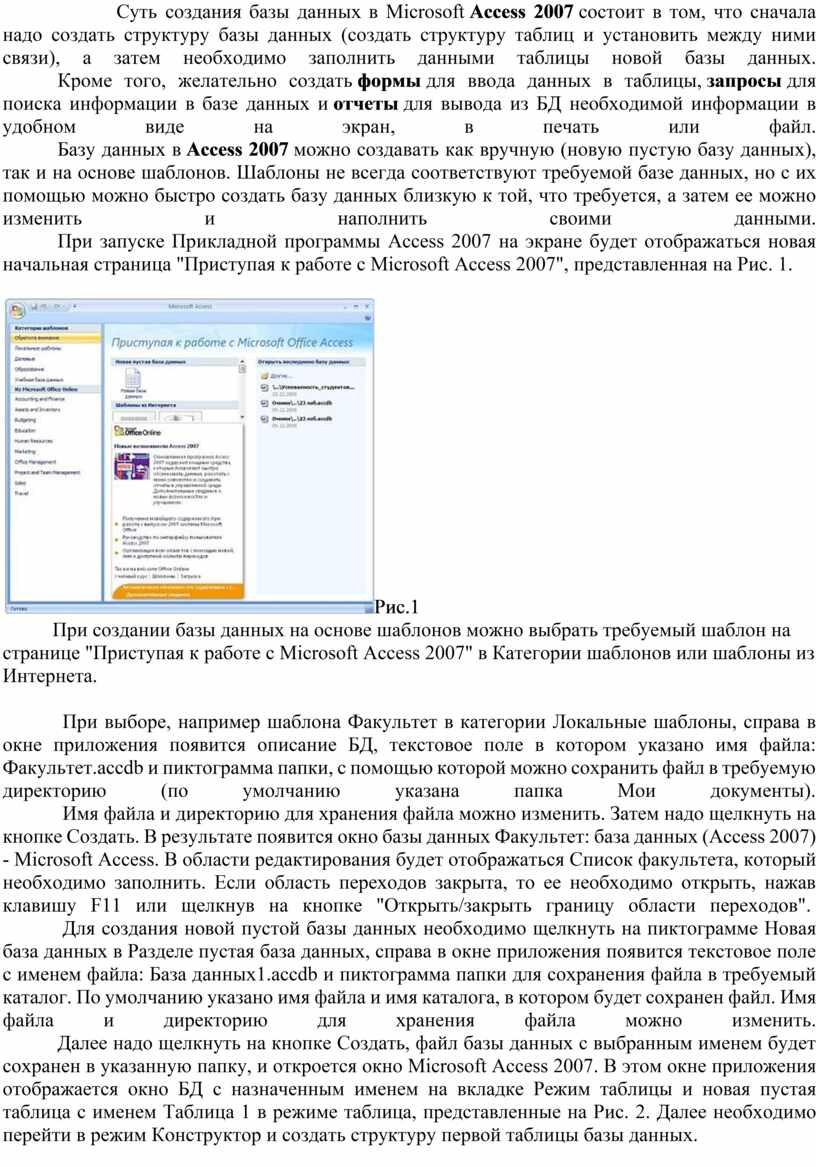The height and width of the screenshot is (1167, 816).
Task: Select Локальные шаблоны template category
Action: pos(38,348)
